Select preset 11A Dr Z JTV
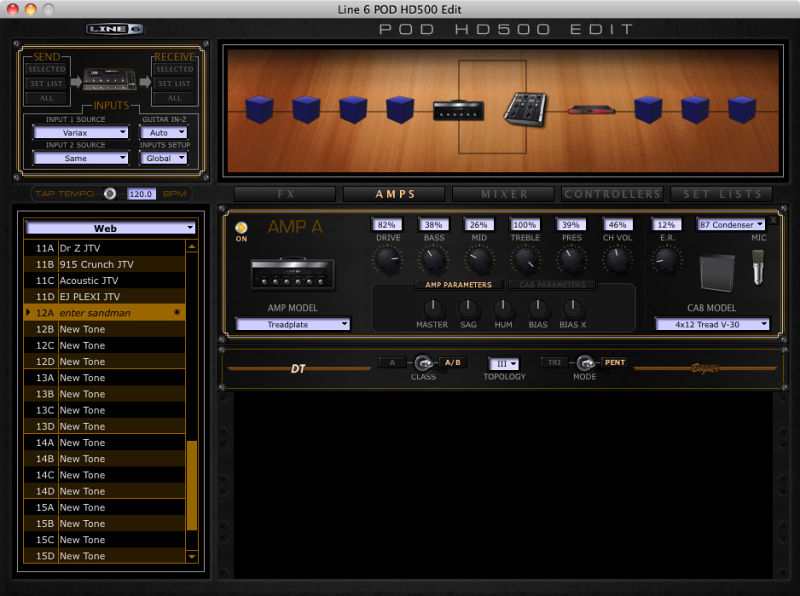Viewport: 800px width, 596px height. click(x=105, y=248)
